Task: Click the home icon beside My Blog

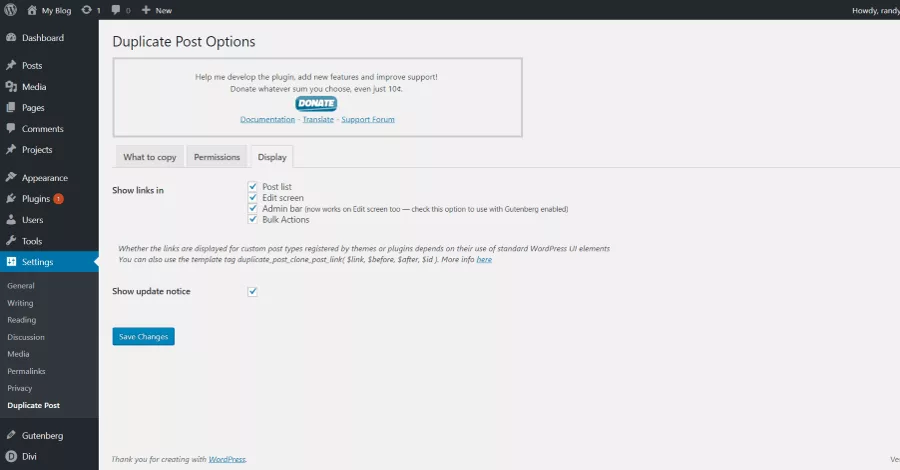Action: coord(32,10)
